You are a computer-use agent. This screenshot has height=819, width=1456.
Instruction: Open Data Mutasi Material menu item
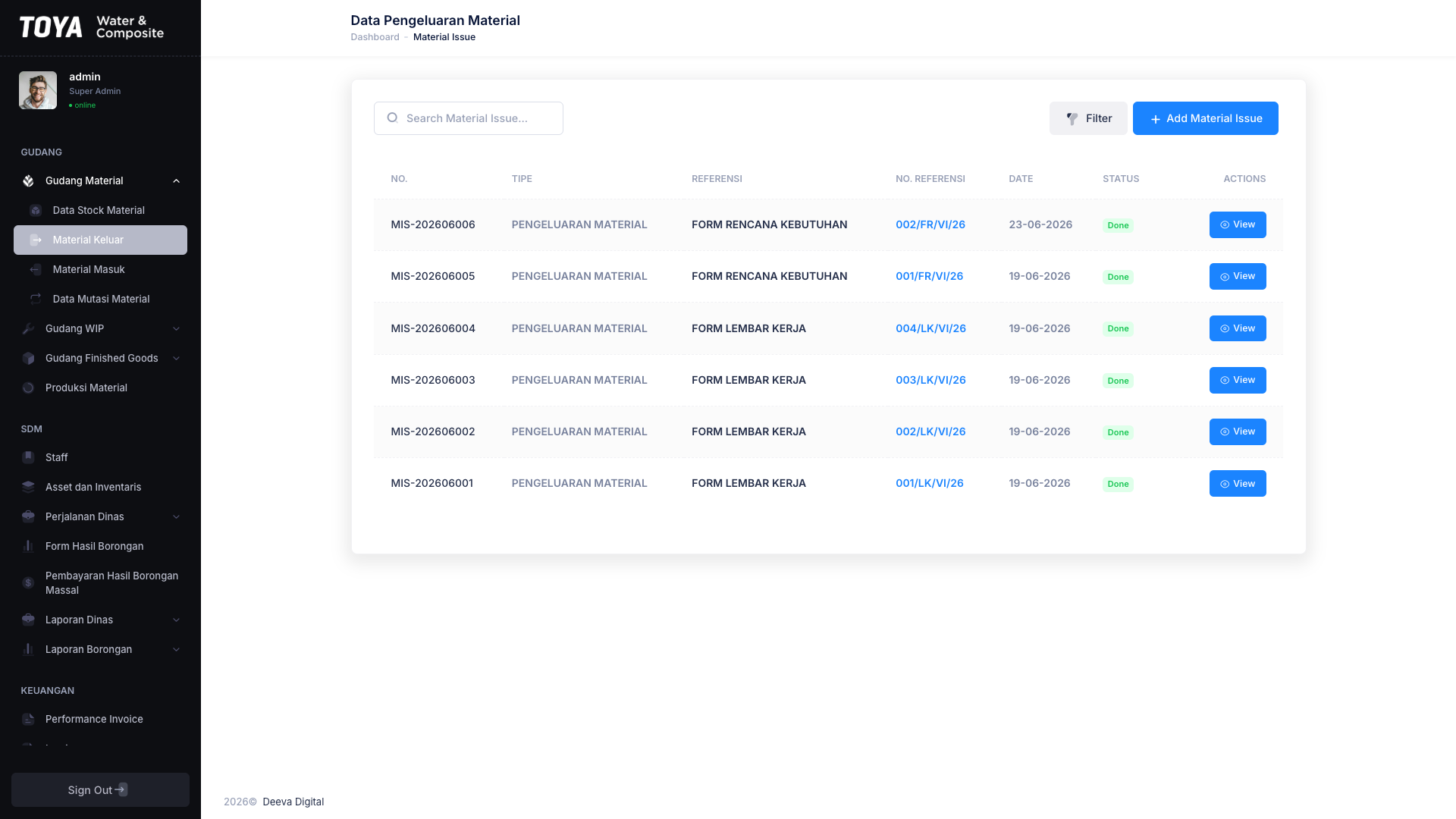click(100, 300)
